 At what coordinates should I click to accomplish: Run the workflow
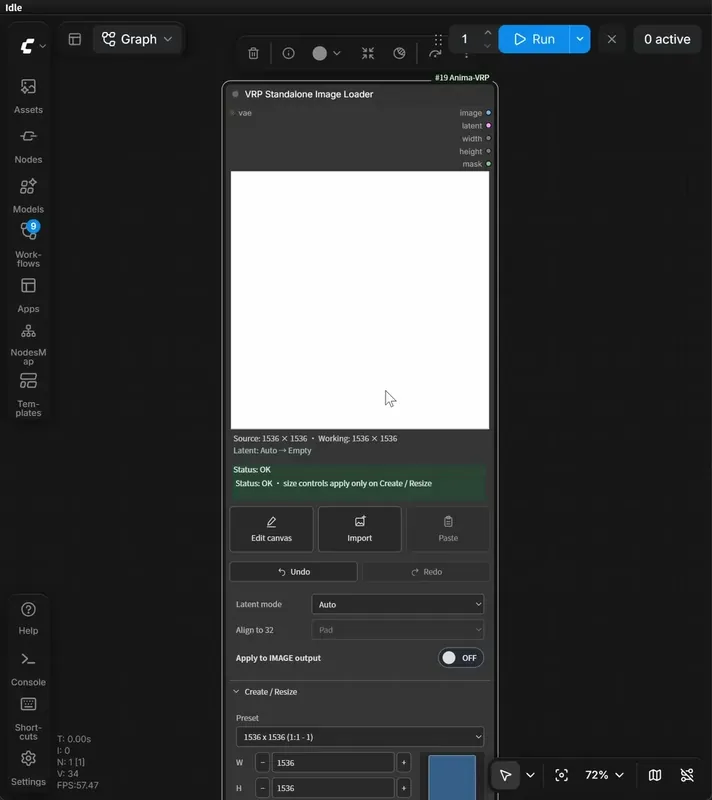tap(534, 39)
